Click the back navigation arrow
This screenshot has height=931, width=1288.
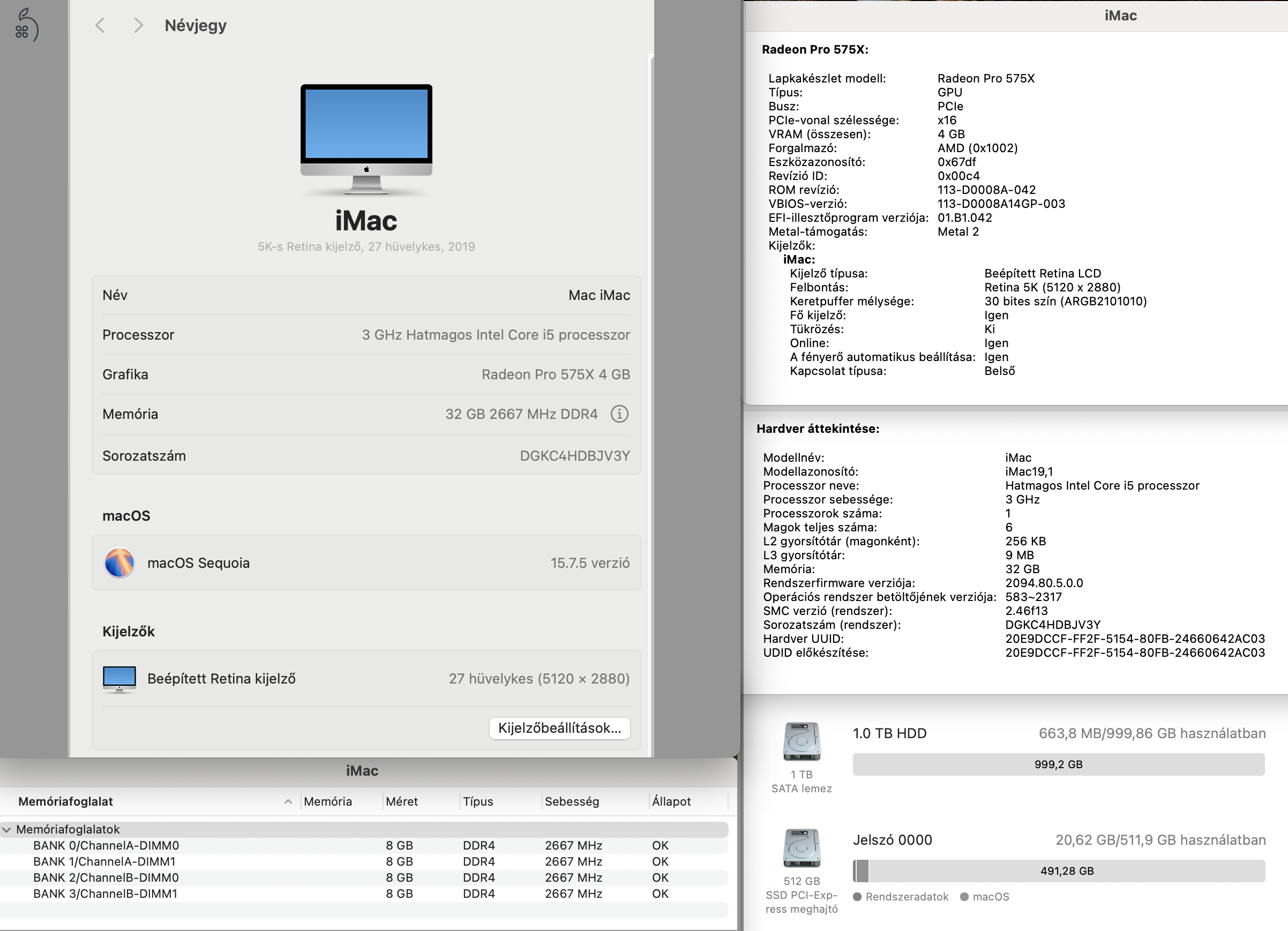click(x=100, y=25)
